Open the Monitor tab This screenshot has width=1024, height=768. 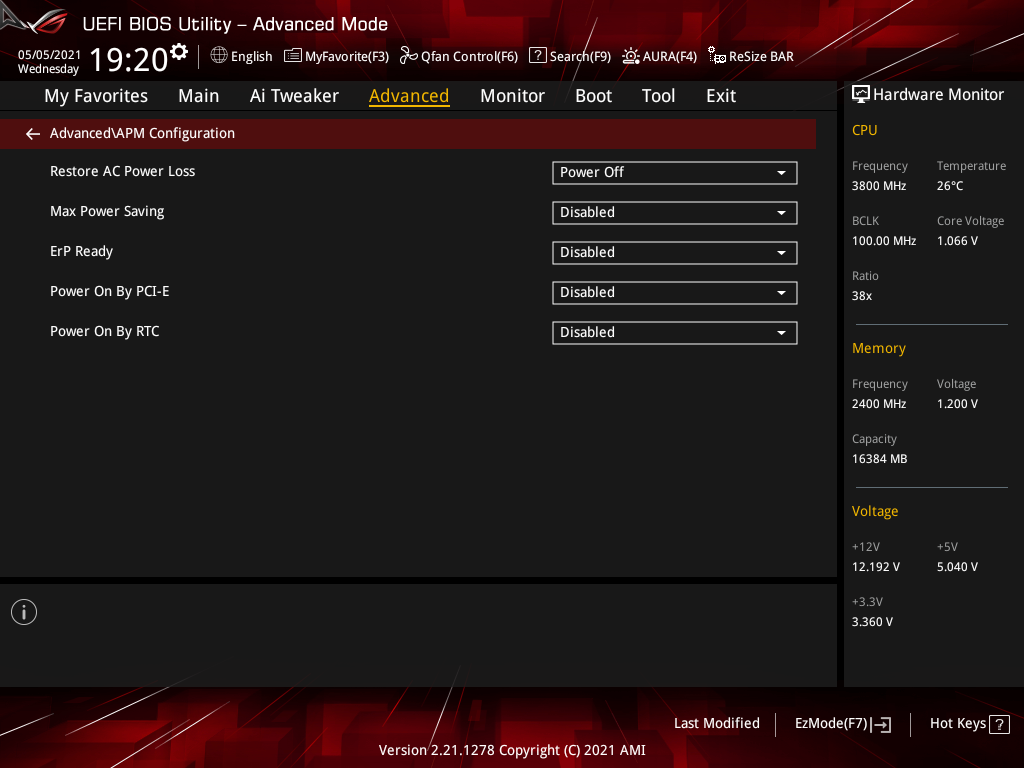[x=512, y=96]
